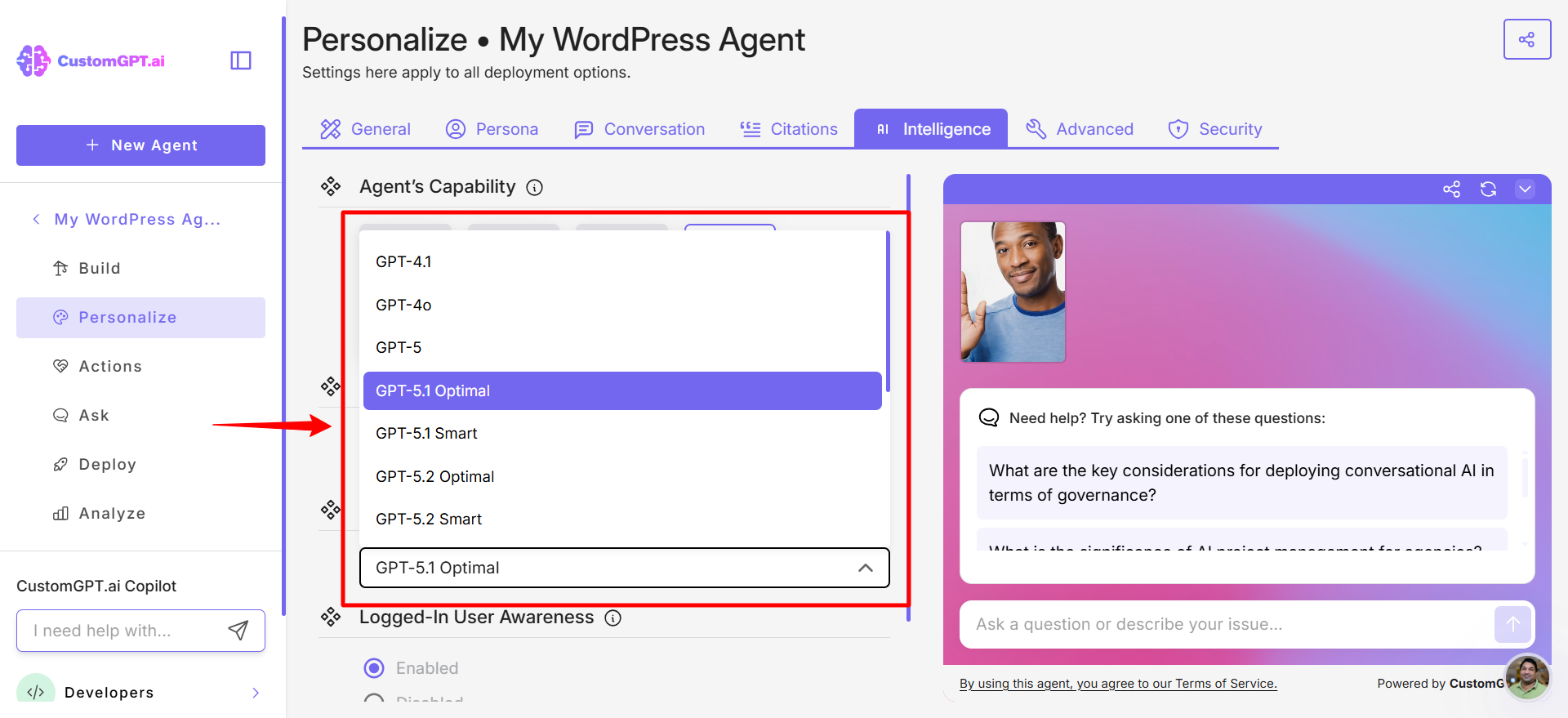
Task: Select the Intelligence tab
Action: pyautogui.click(x=931, y=129)
